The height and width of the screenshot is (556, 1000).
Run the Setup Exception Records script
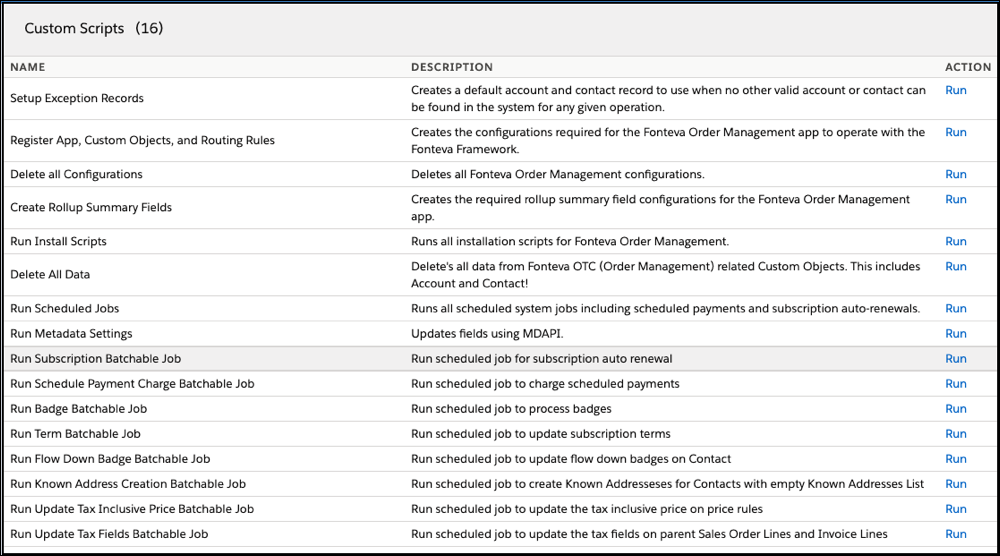[x=955, y=90]
